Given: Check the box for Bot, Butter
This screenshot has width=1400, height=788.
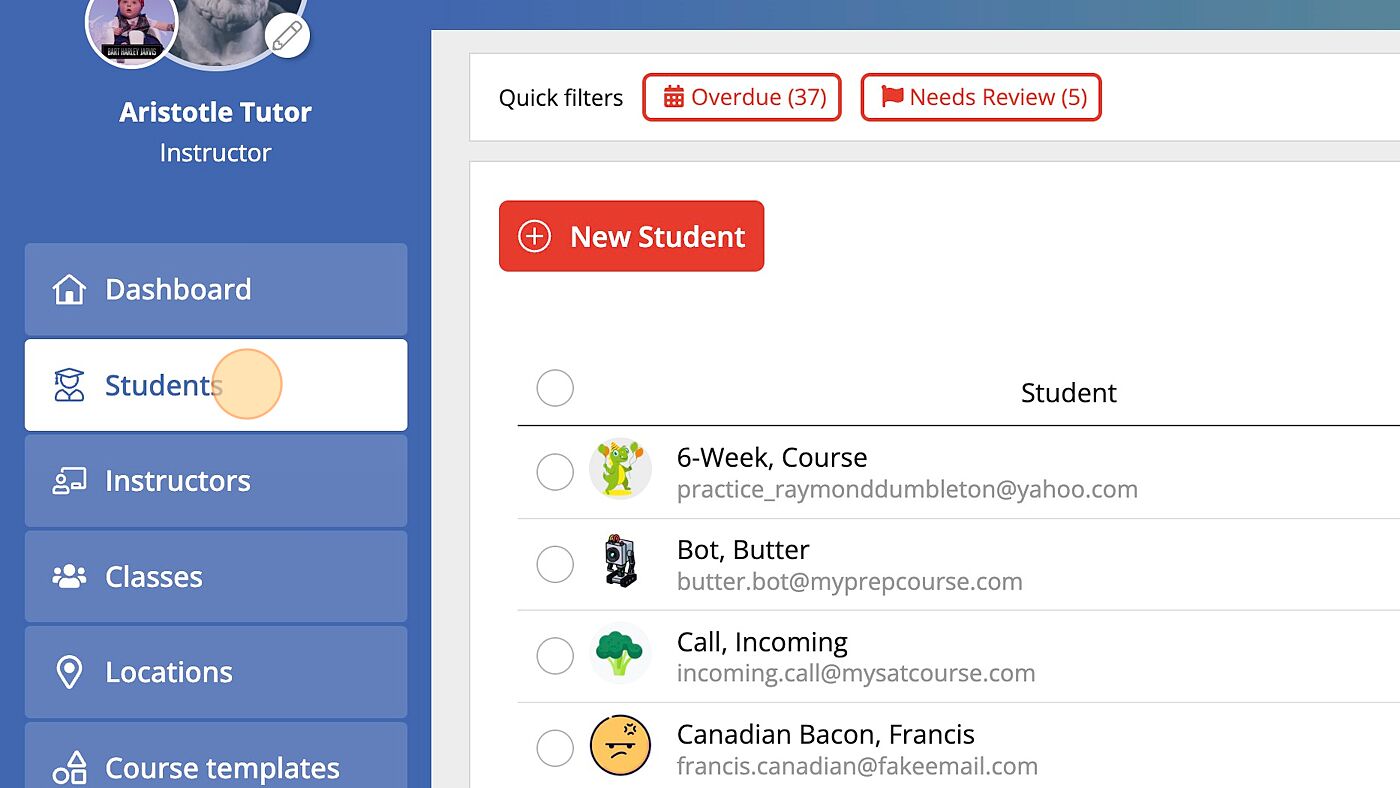Looking at the screenshot, I should (x=555, y=564).
